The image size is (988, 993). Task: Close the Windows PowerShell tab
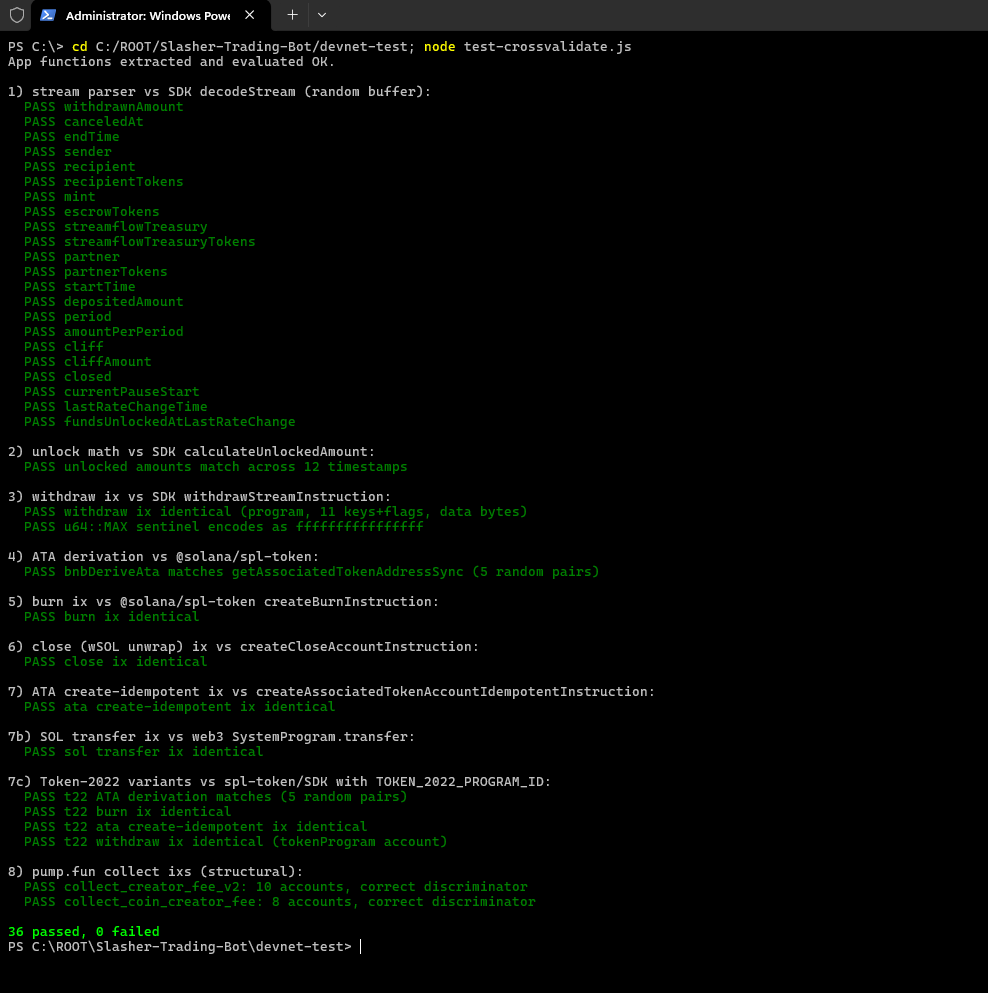(250, 15)
